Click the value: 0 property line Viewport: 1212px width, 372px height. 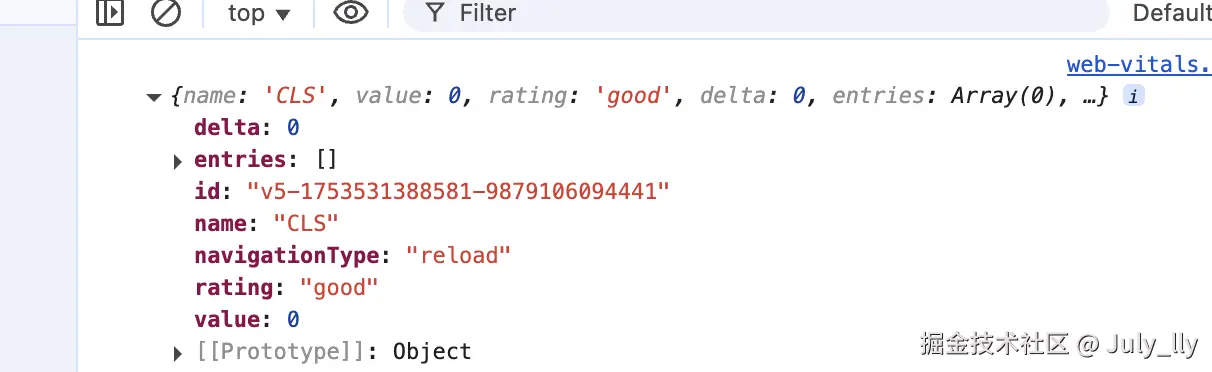click(x=247, y=319)
